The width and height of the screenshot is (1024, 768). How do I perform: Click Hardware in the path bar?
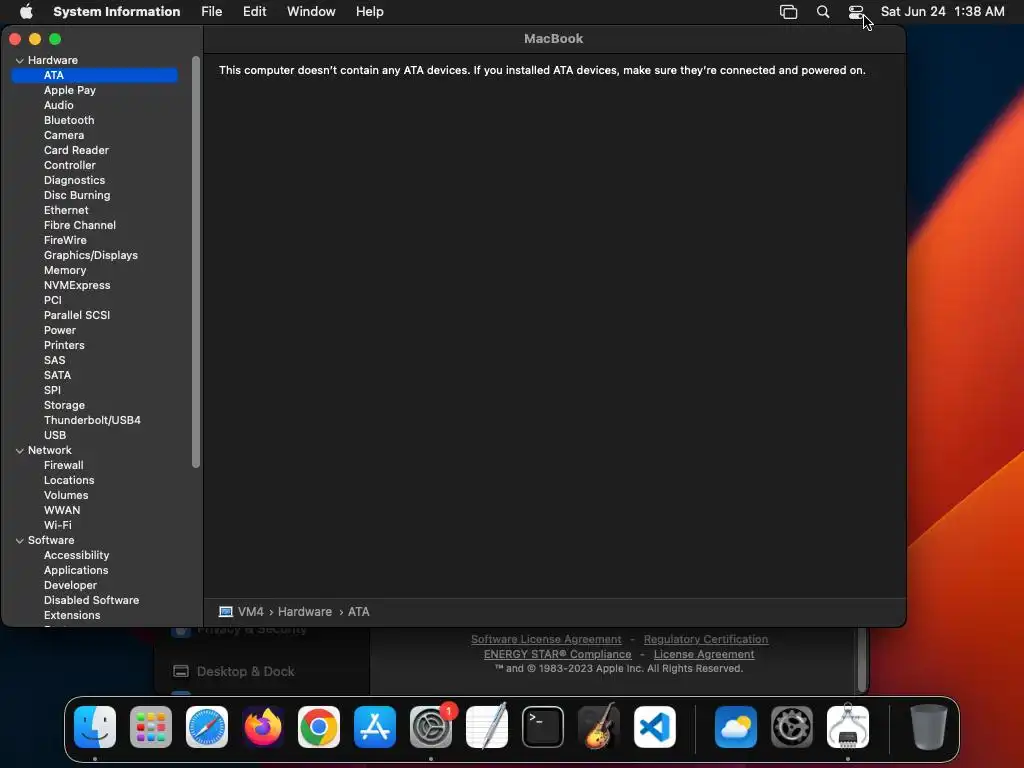click(x=304, y=612)
